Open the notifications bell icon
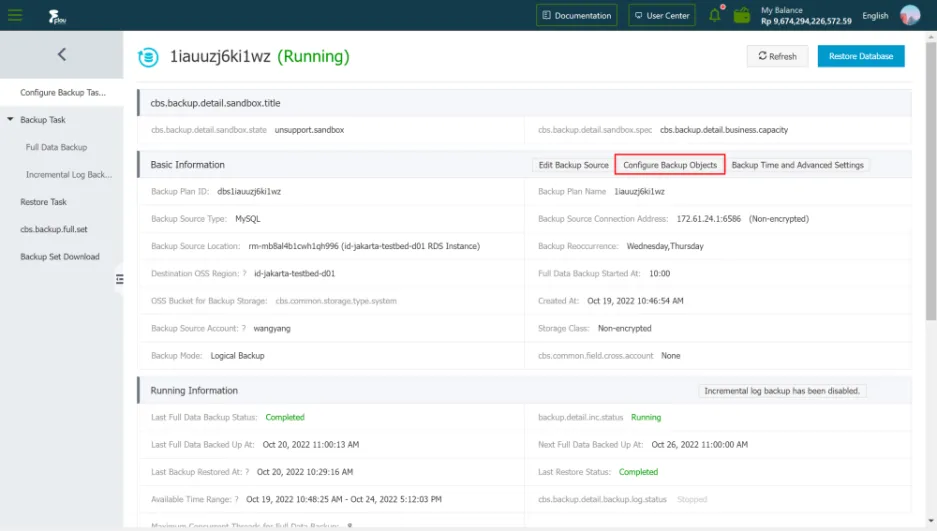Screen dimensions: 937x531 715,15
